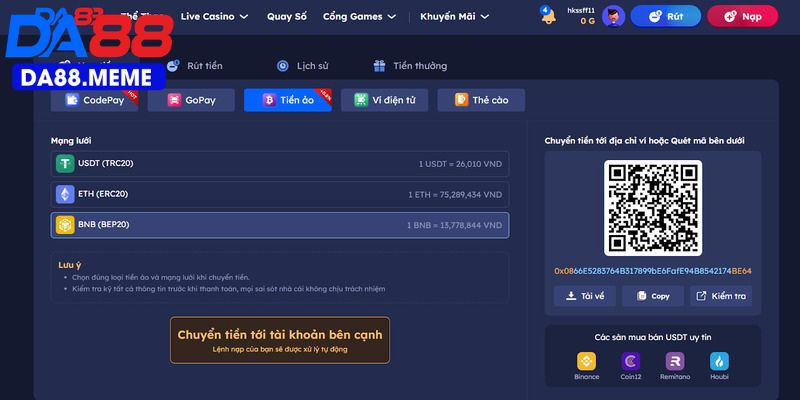Screen dimensions: 800x400
Task: Click the Tiền thưởng gift icon
Action: coord(379,66)
